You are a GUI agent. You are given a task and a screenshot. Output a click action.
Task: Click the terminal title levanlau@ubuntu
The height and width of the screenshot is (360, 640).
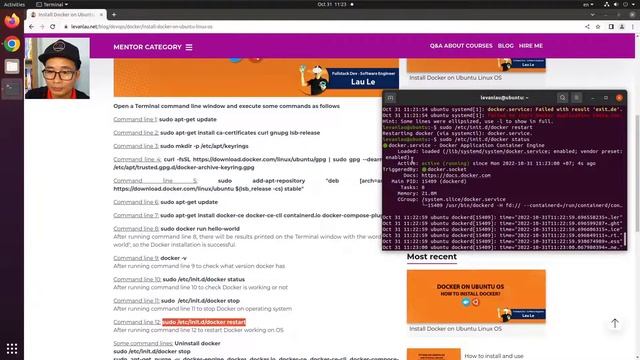coord(503,98)
